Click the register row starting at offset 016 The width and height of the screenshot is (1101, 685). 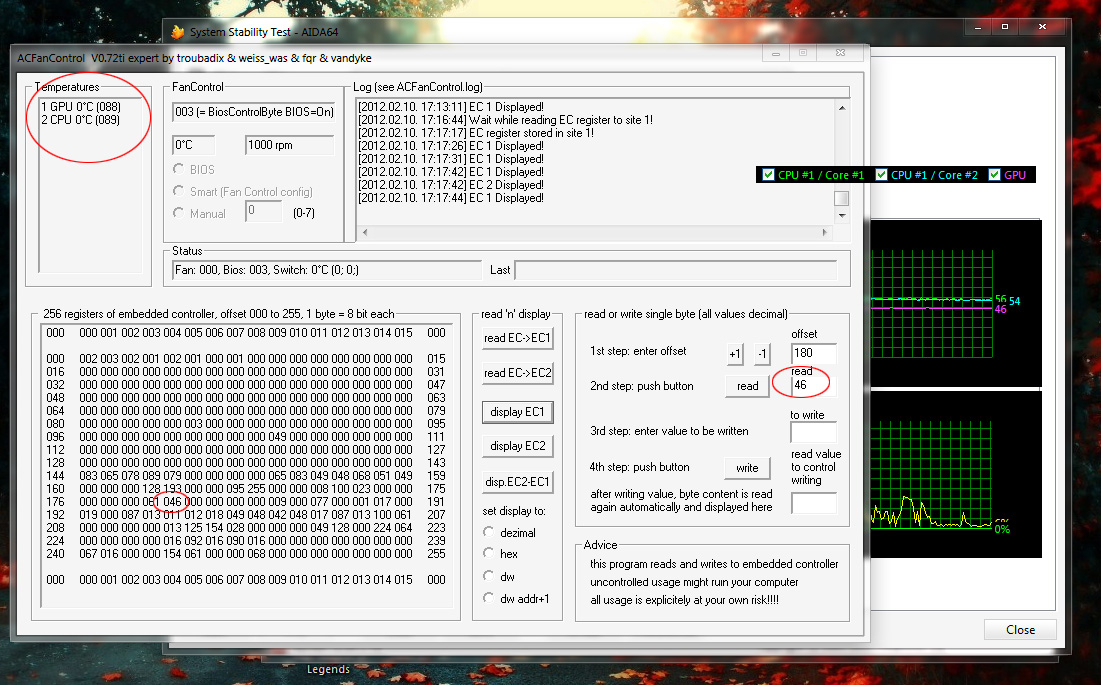pyautogui.click(x=246, y=372)
